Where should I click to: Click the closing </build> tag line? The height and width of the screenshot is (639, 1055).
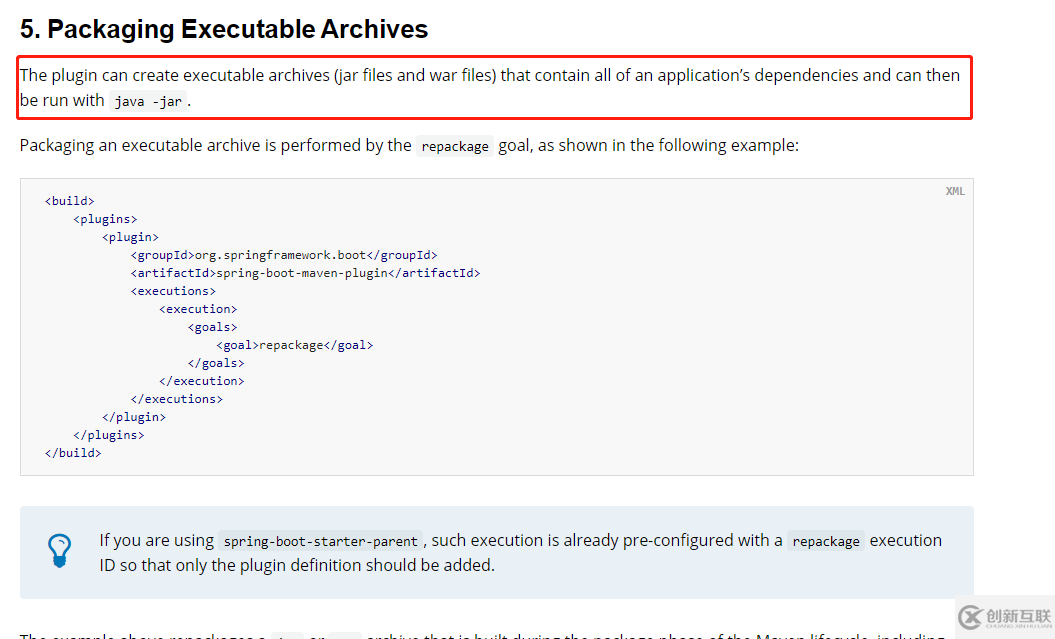tap(73, 453)
